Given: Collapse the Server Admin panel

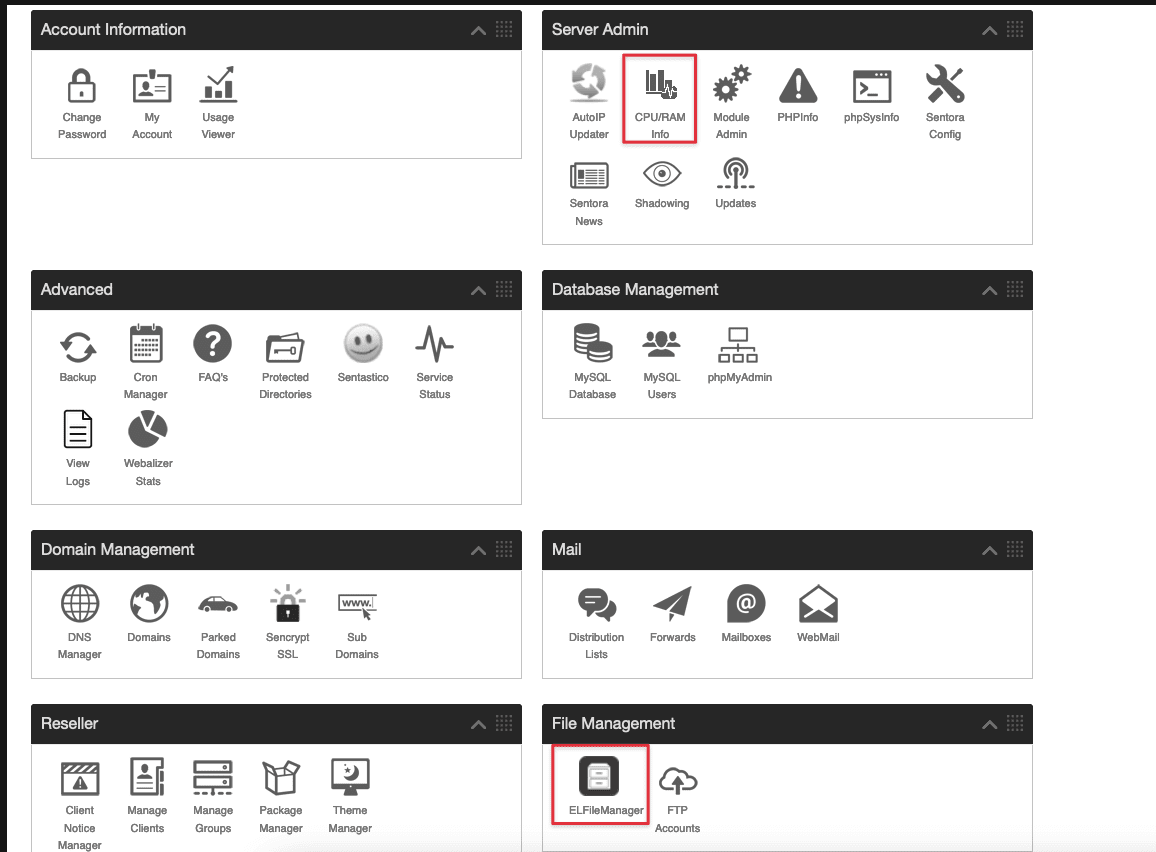Looking at the screenshot, I should pyautogui.click(x=989, y=31).
